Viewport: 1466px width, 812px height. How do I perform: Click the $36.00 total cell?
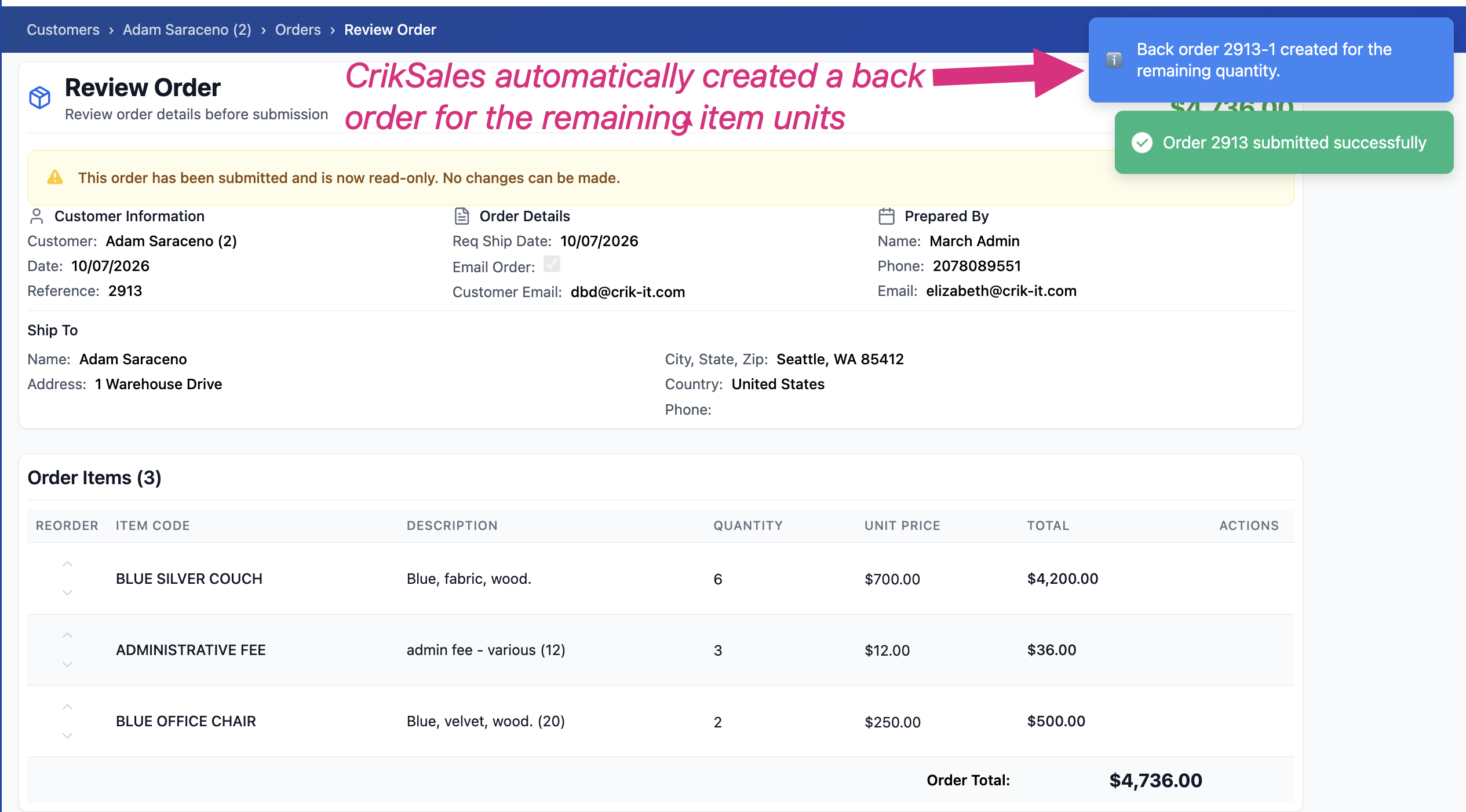tap(1052, 650)
